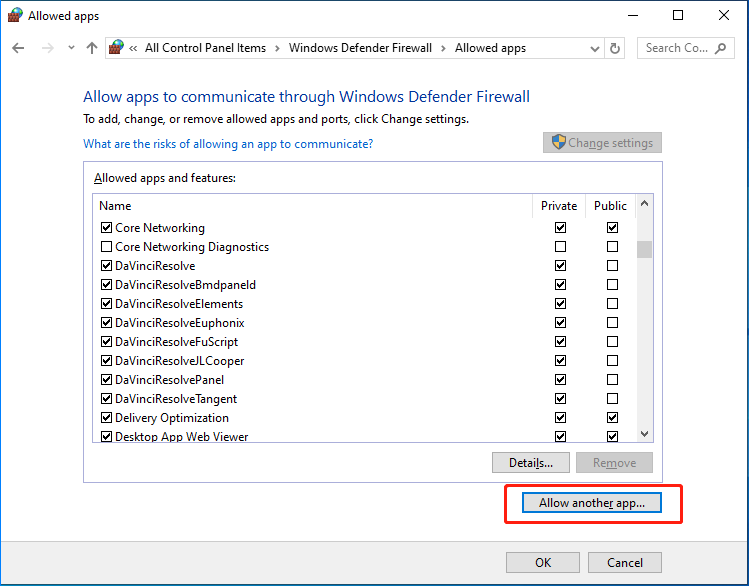Select the Delivery Optimization row text
Image resolution: width=749 pixels, height=586 pixels.
coord(171,418)
